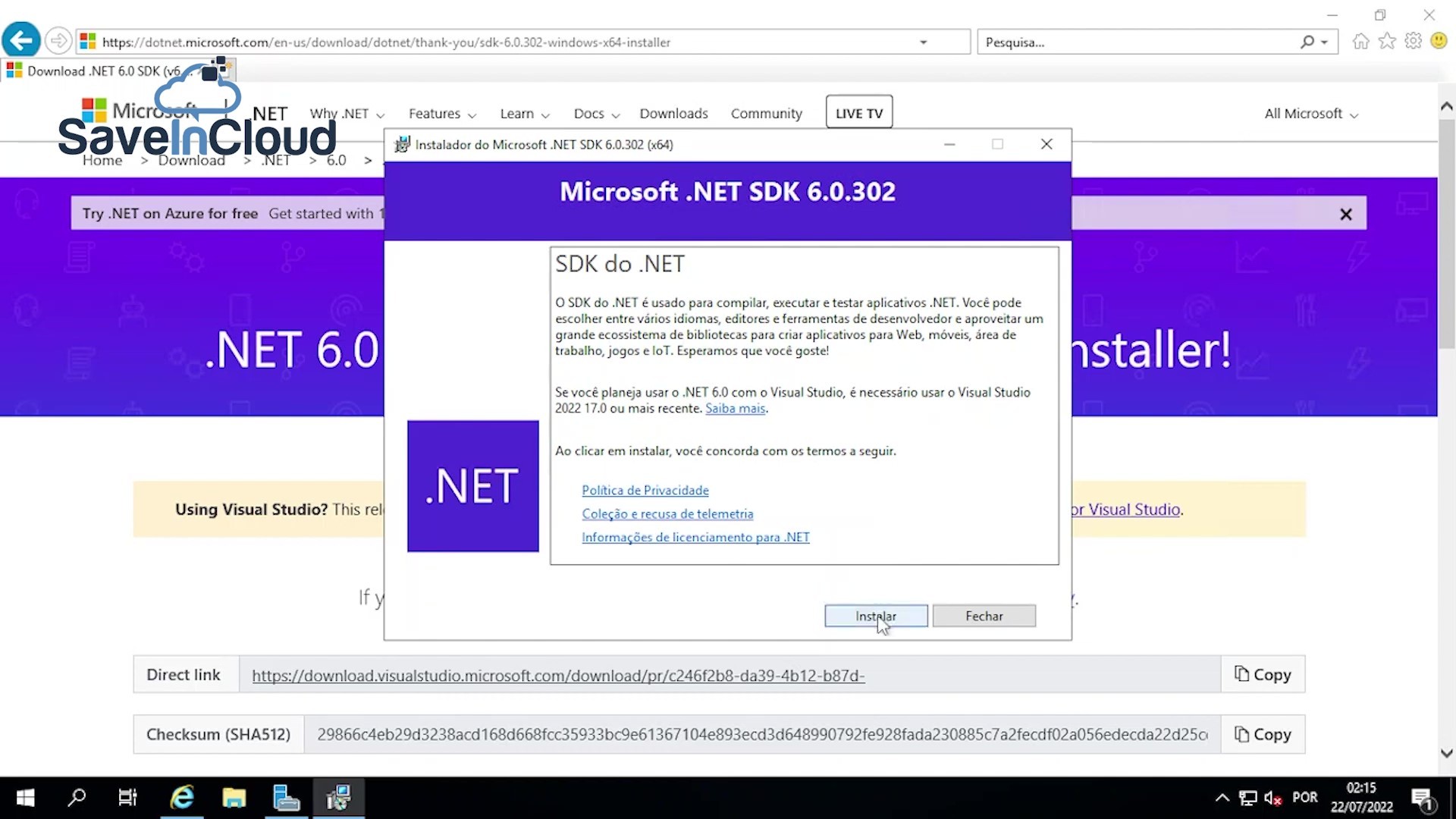Image resolution: width=1456 pixels, height=819 pixels.
Task: Click the clock showing 02:15
Action: pyautogui.click(x=1361, y=788)
